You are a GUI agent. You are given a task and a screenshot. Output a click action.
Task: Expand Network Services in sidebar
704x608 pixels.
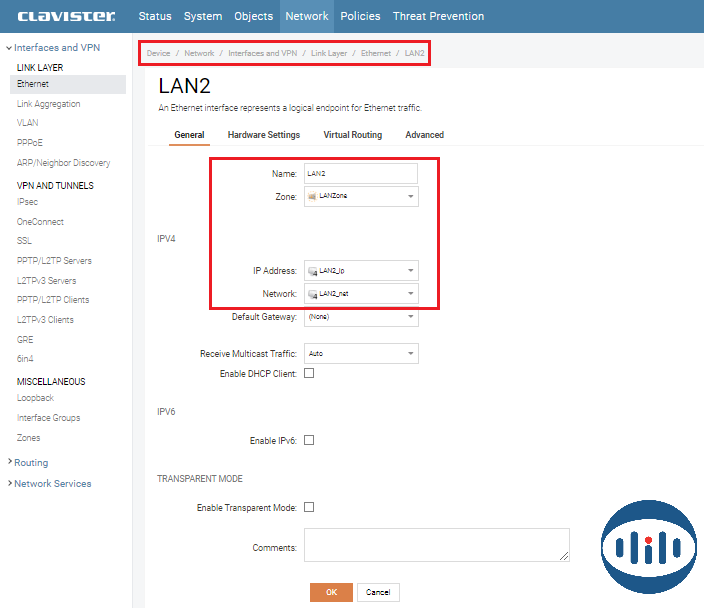52,484
